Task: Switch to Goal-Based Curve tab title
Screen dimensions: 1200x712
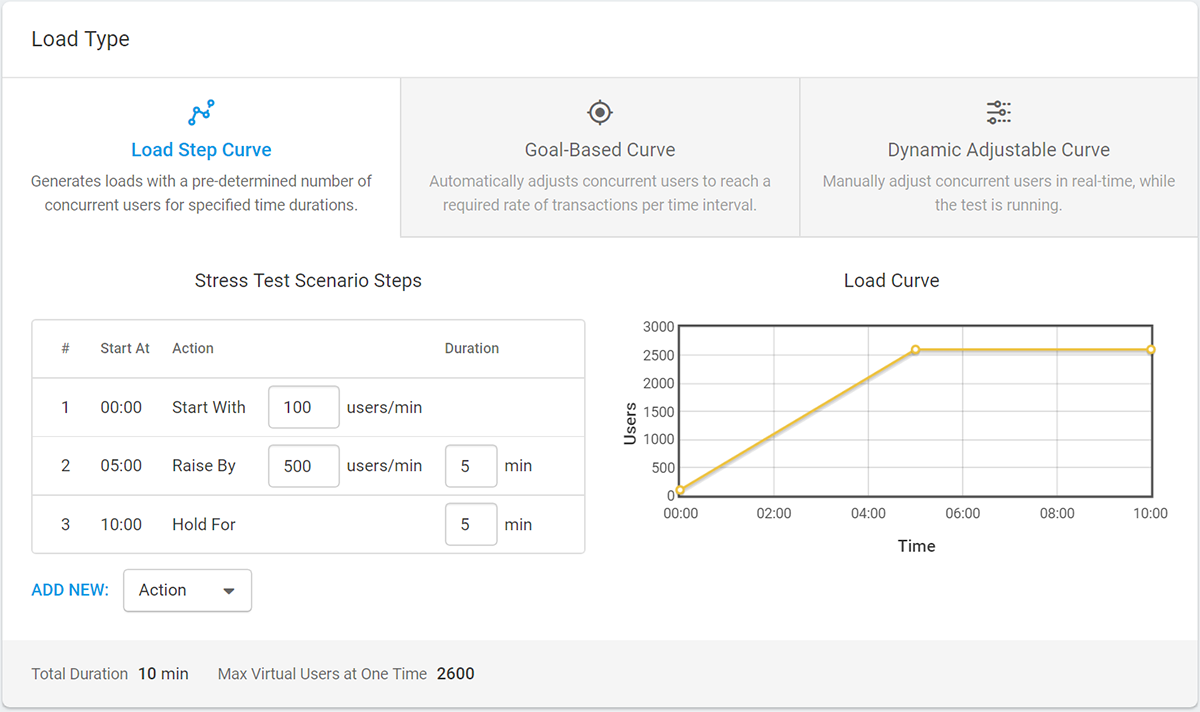Action: click(599, 150)
